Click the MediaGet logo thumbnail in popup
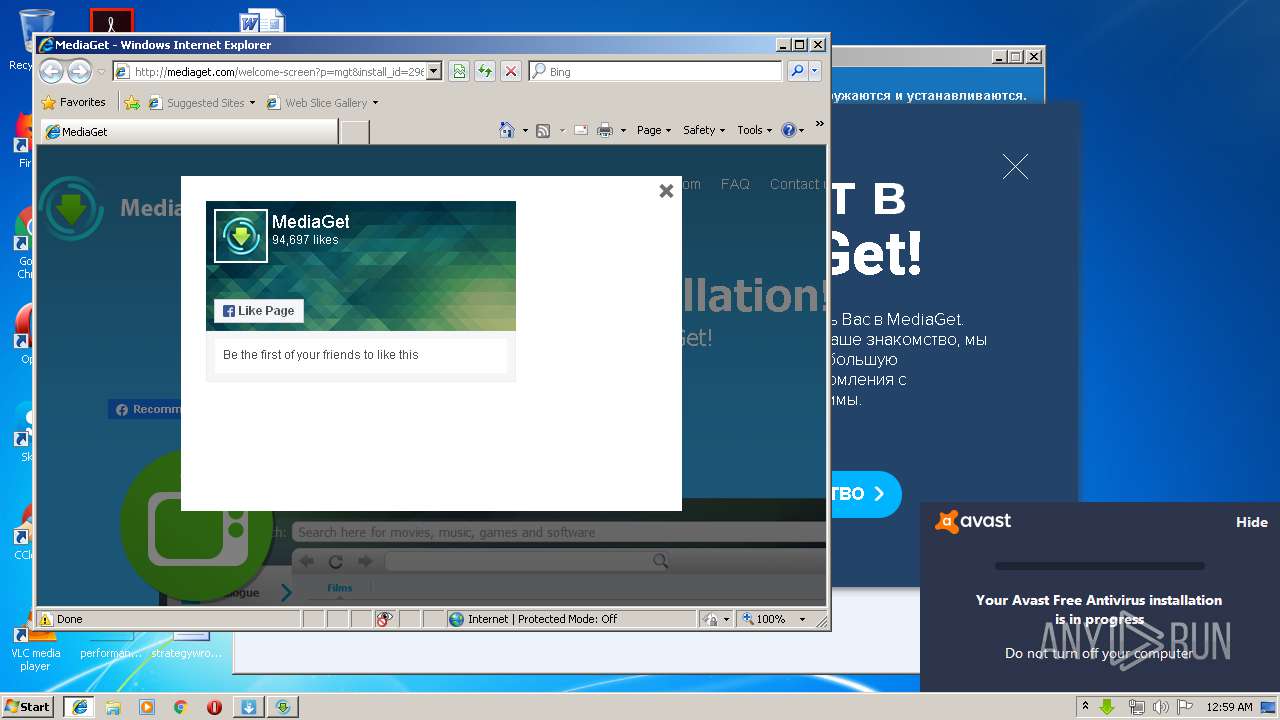 point(241,236)
